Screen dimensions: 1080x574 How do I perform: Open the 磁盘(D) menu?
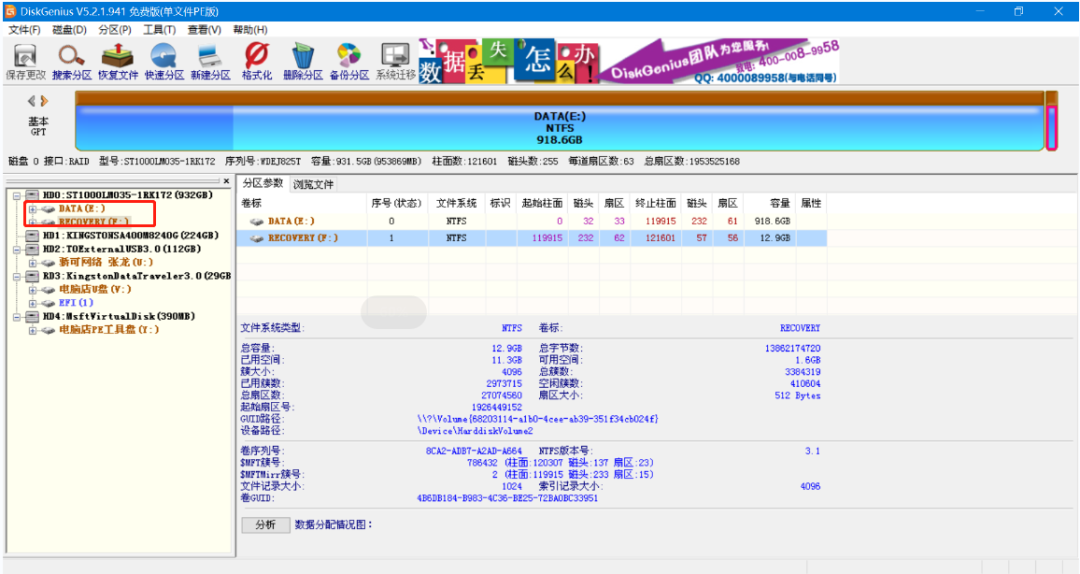click(70, 30)
